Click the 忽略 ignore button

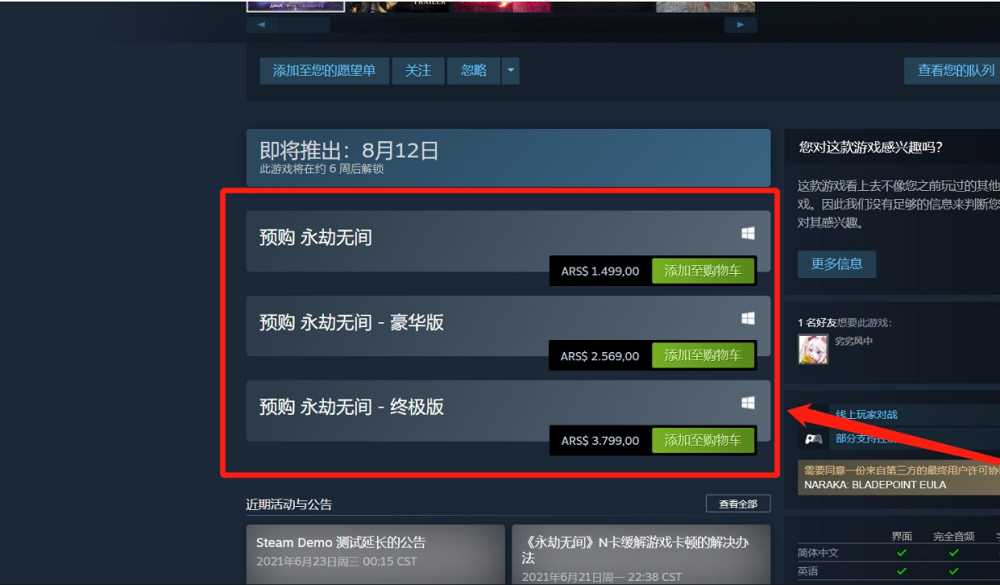coord(474,71)
